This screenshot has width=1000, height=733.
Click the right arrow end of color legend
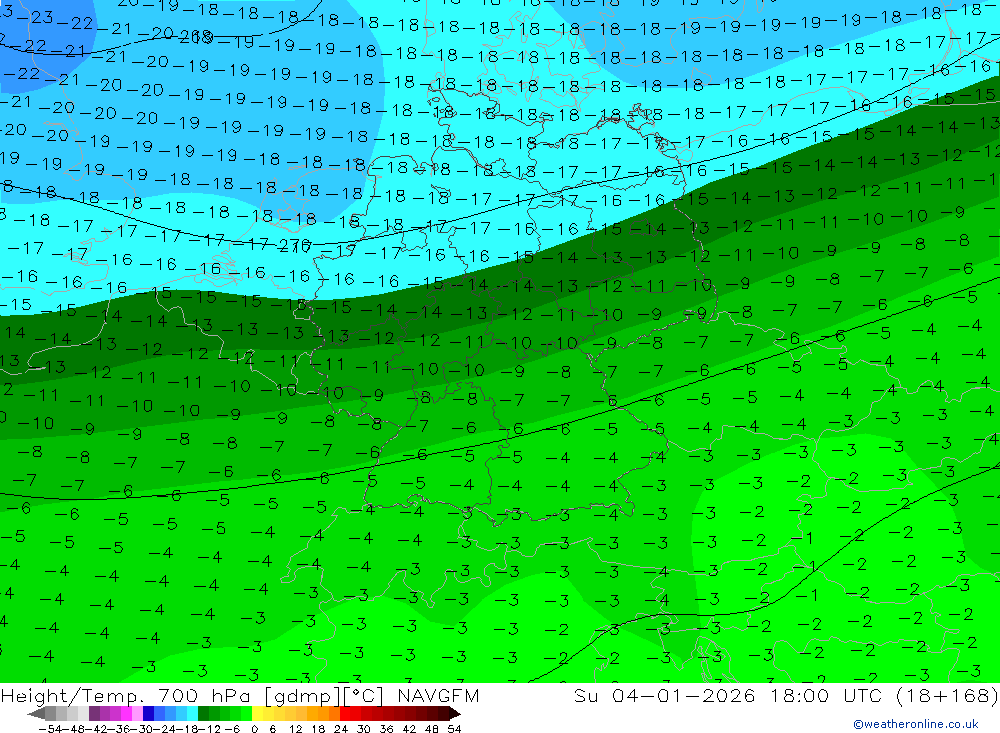[x=455, y=714]
